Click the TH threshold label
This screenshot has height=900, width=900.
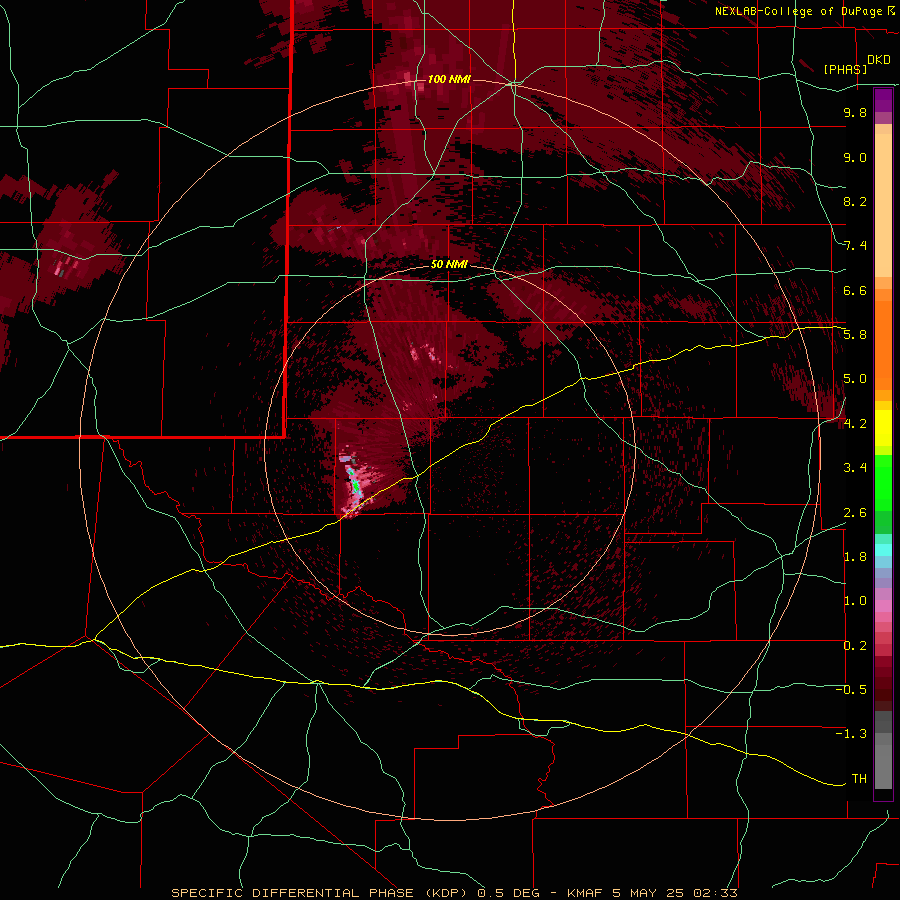click(x=859, y=779)
